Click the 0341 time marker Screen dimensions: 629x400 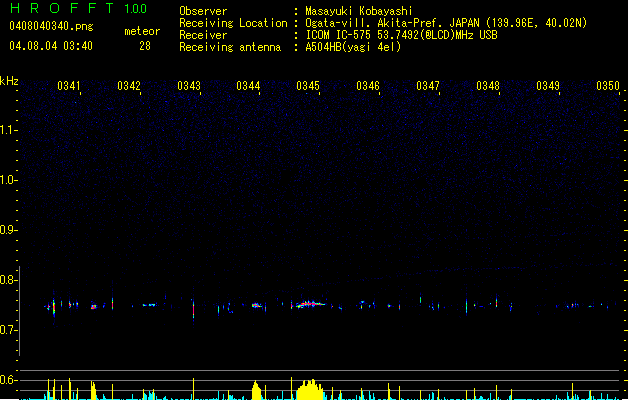[69, 86]
